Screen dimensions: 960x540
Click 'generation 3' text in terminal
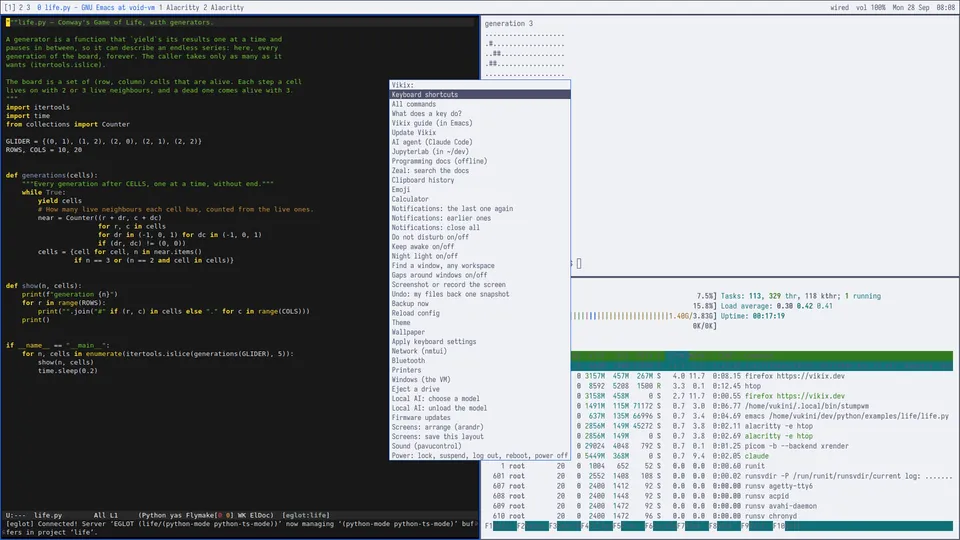(509, 24)
